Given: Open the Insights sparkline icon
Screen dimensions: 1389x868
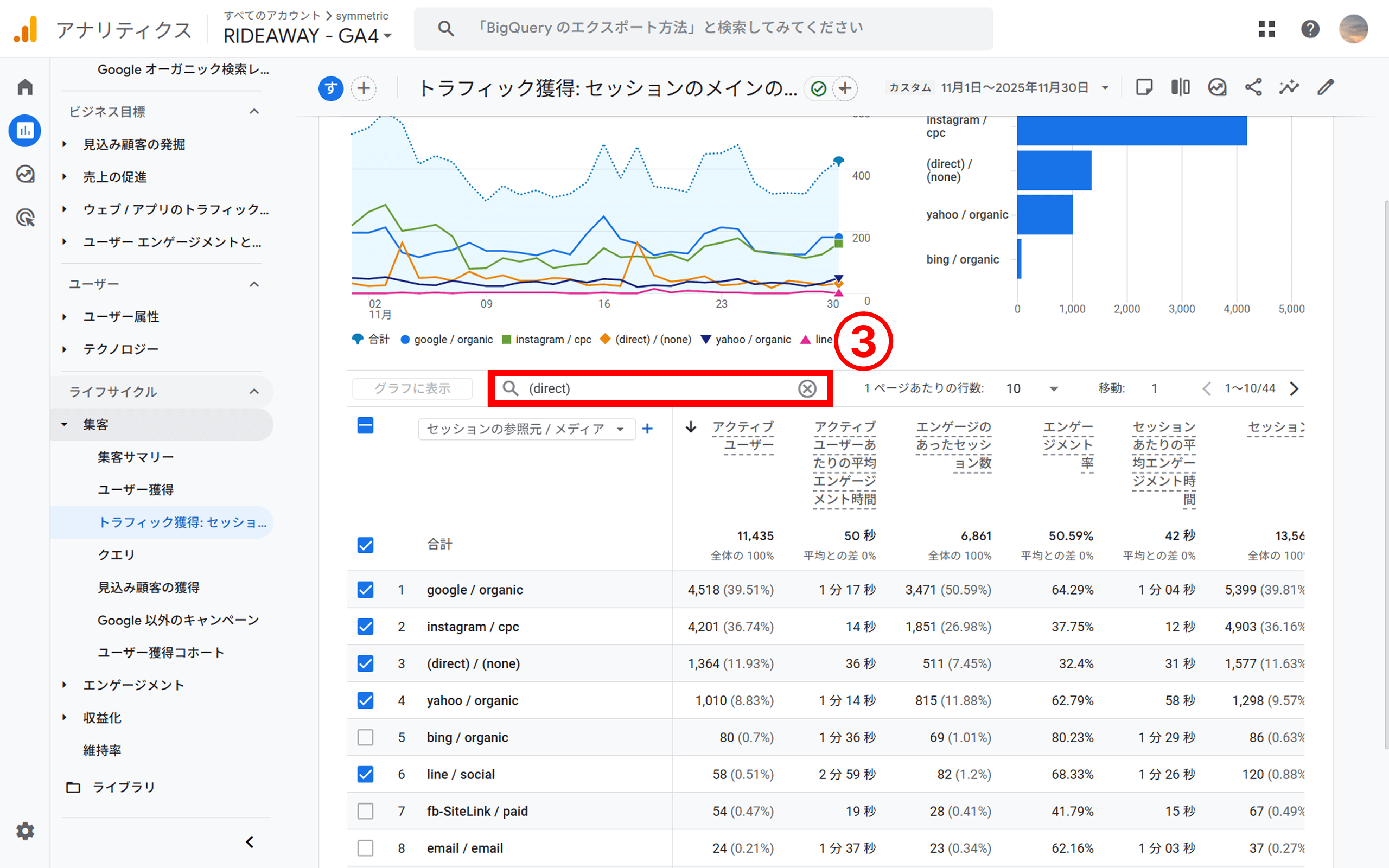Looking at the screenshot, I should pos(1289,87).
